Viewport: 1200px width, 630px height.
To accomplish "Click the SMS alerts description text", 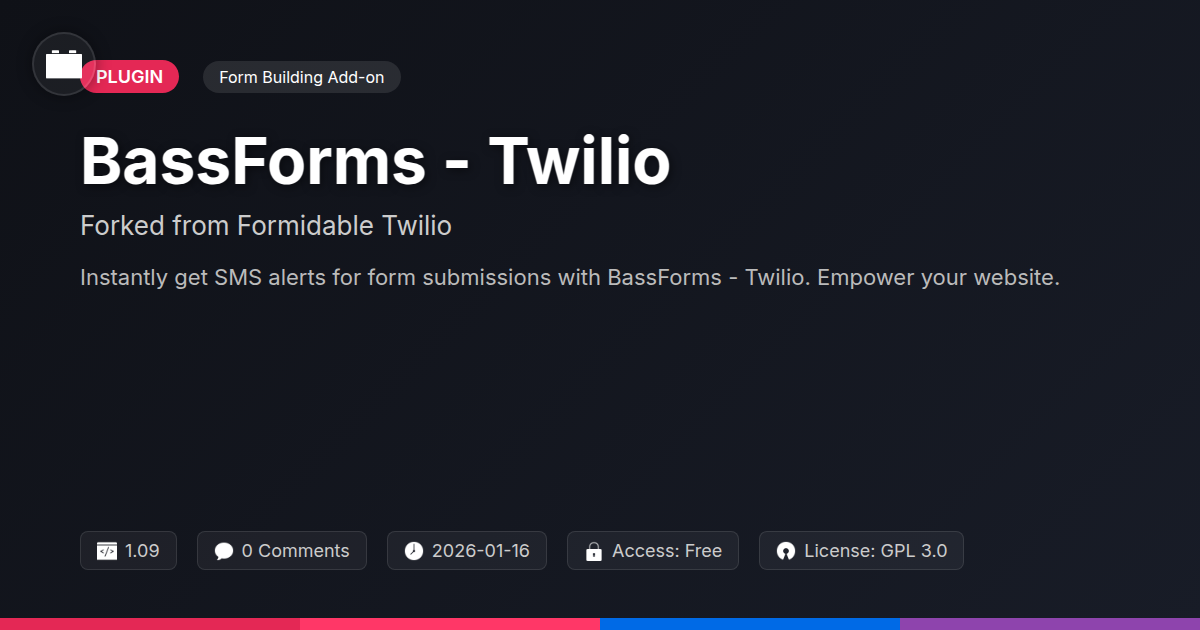I will (x=570, y=278).
